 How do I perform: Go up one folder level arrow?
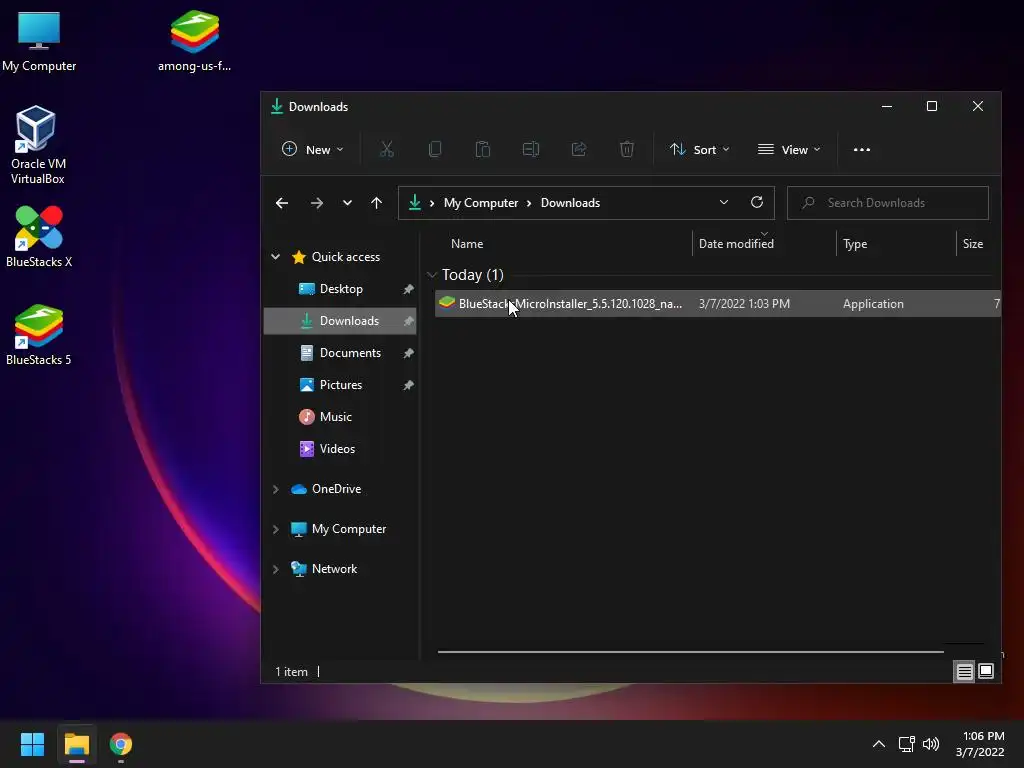376,203
